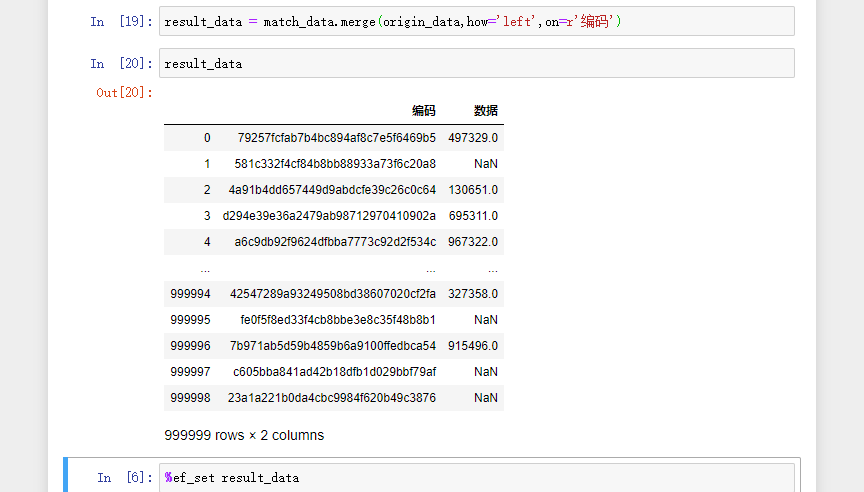Click the Out[20] output prompt
Image resolution: width=864 pixels, height=492 pixels.
click(125, 93)
